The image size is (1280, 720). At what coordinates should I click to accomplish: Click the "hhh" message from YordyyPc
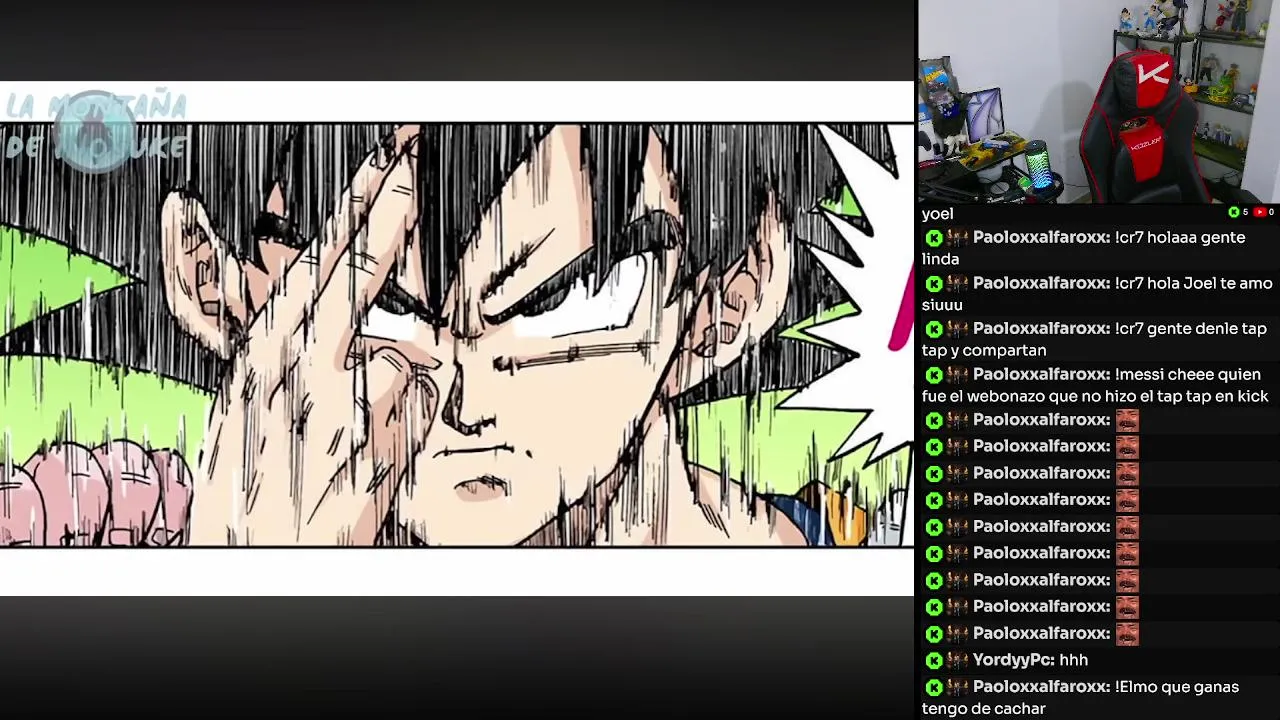point(1073,660)
